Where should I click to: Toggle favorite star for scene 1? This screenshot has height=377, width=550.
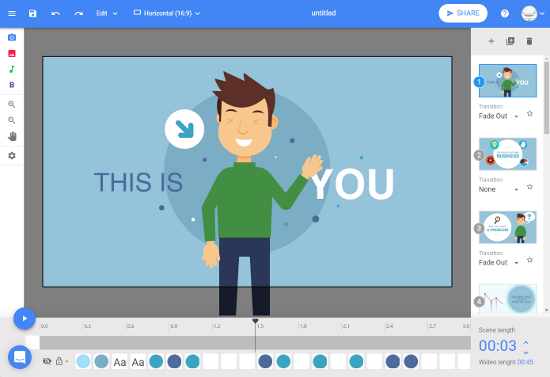[x=530, y=113]
